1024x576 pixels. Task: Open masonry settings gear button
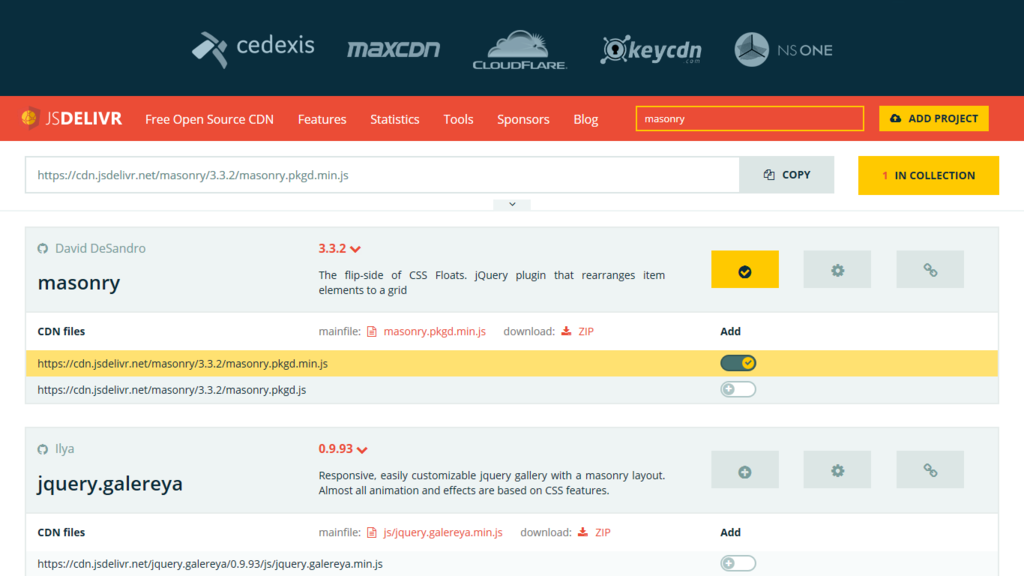click(837, 269)
